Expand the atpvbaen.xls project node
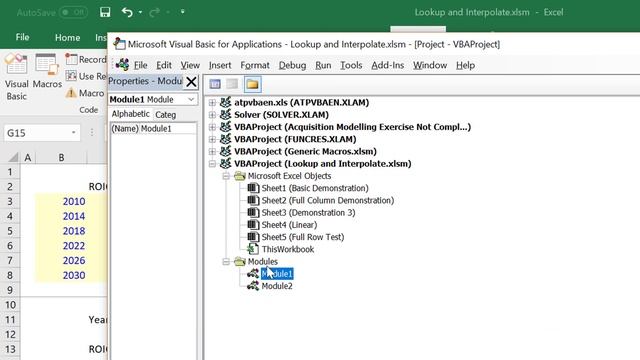The height and width of the screenshot is (360, 640). [x=212, y=102]
